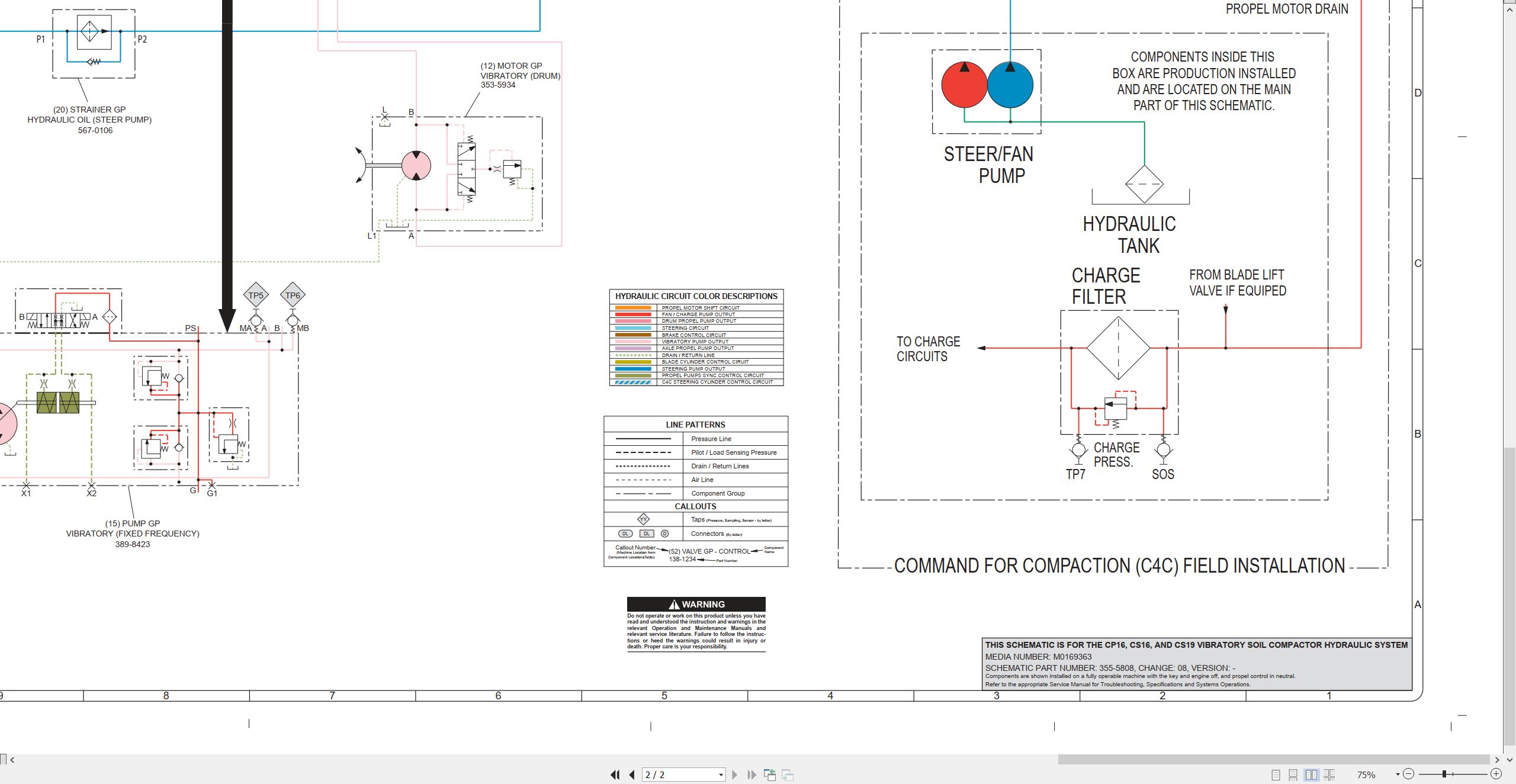Click the 'TO CHARGE CIRCUITS' label

pos(928,349)
